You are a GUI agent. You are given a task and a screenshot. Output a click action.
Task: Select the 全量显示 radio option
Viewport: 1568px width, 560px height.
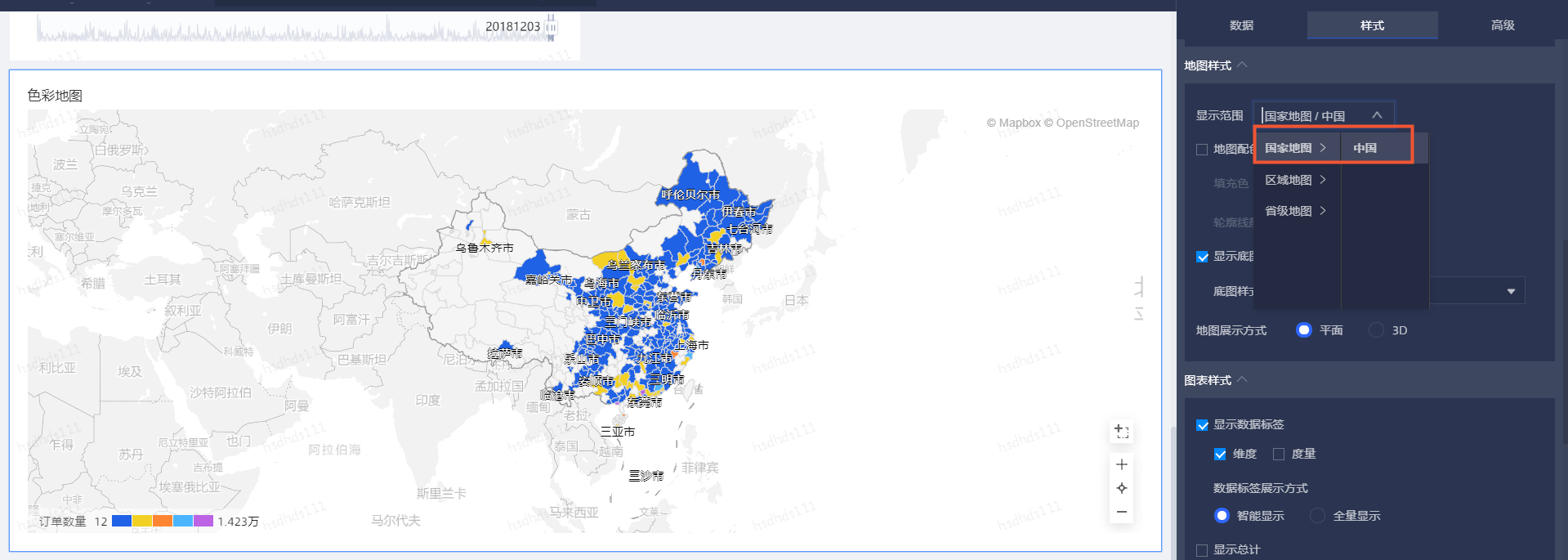1317,516
